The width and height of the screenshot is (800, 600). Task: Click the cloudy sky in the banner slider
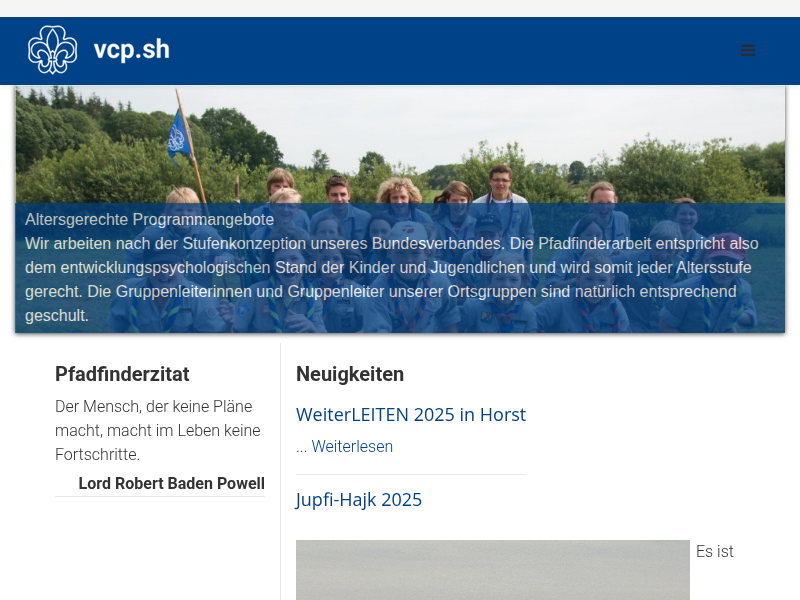pos(450,115)
